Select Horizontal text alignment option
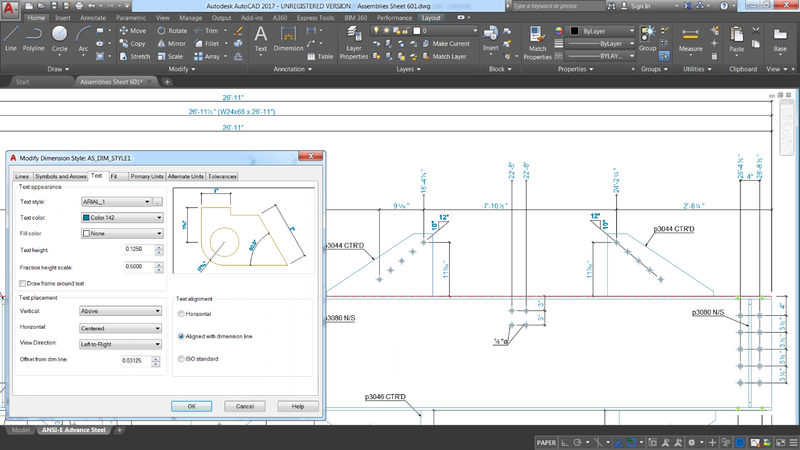Screen dimensions: 800x450 click(181, 314)
